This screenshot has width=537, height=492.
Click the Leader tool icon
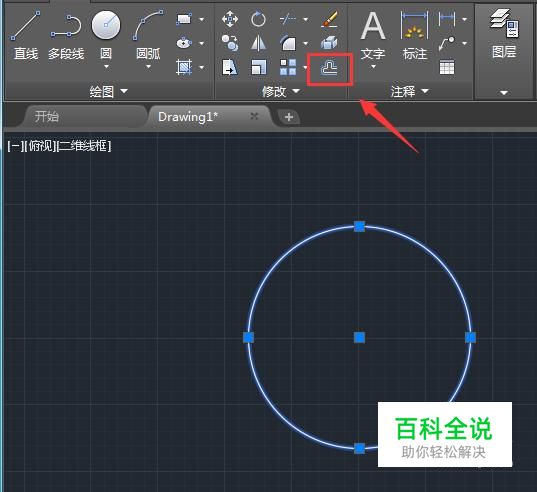tap(447, 43)
